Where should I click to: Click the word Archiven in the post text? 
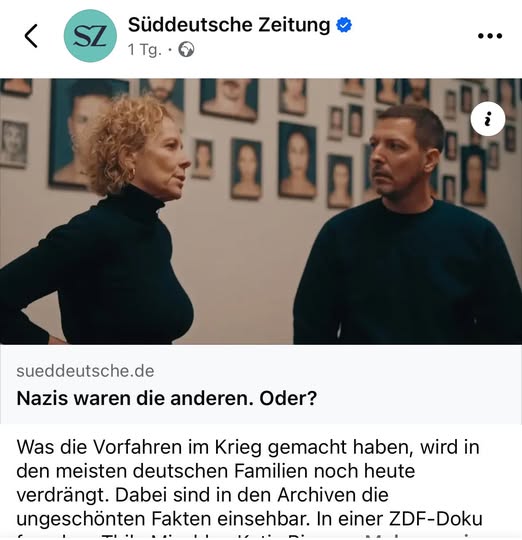[x=333, y=495]
